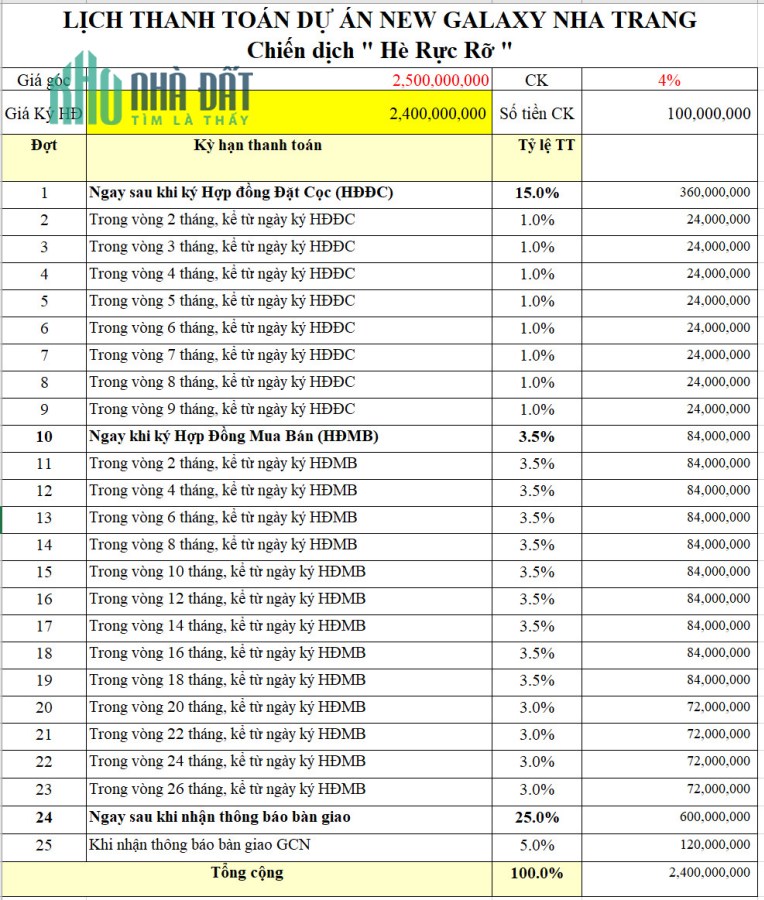Click Trong vòng 6 tháng, kể từ ngày ký HĐMB
Image resolution: width=764 pixels, height=900 pixels.
[x=223, y=517]
